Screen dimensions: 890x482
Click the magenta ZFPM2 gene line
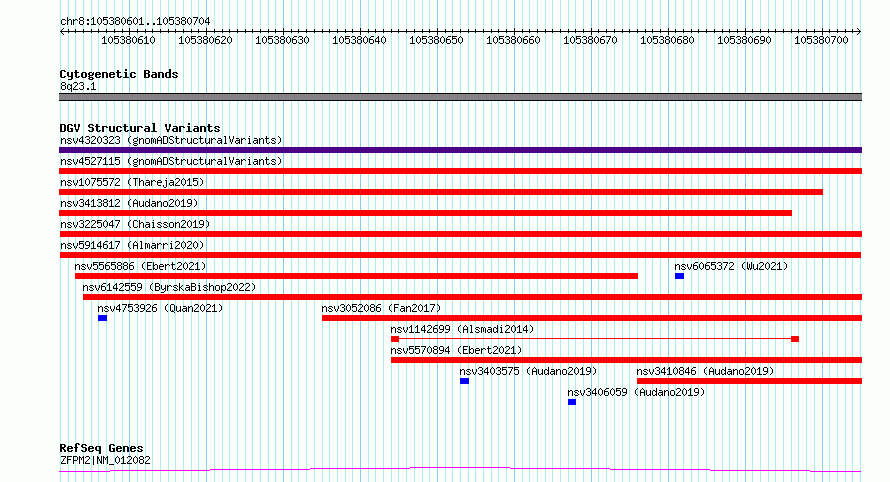click(460, 470)
